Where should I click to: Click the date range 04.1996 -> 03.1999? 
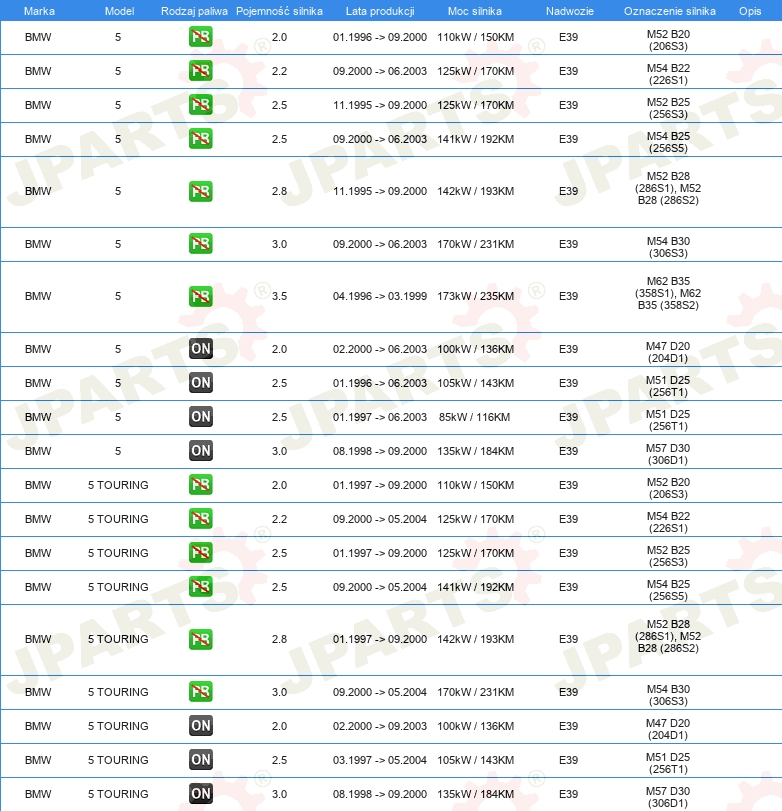click(380, 296)
